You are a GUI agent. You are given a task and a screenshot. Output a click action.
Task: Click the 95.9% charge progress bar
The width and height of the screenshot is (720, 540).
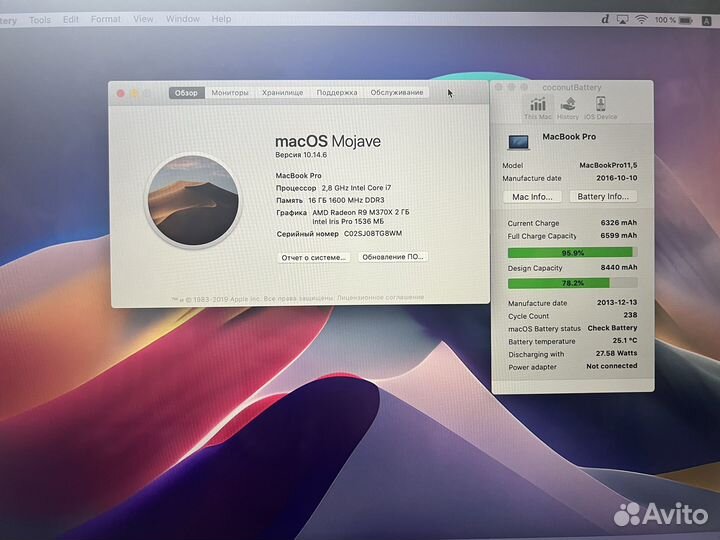pyautogui.click(x=572, y=253)
